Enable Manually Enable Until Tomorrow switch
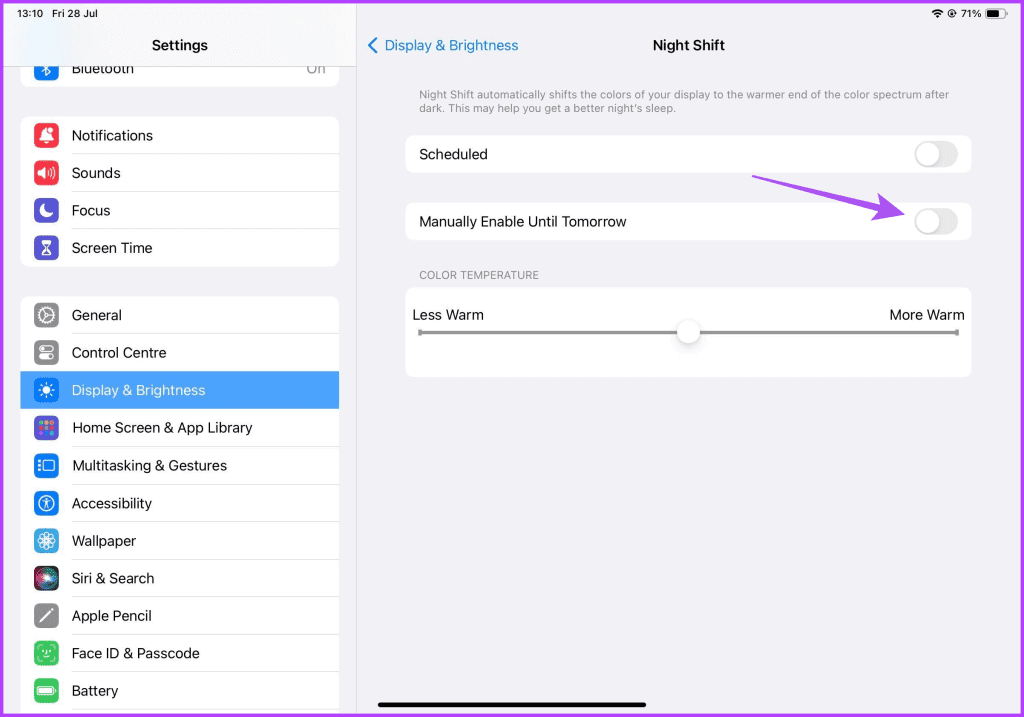 click(x=936, y=222)
